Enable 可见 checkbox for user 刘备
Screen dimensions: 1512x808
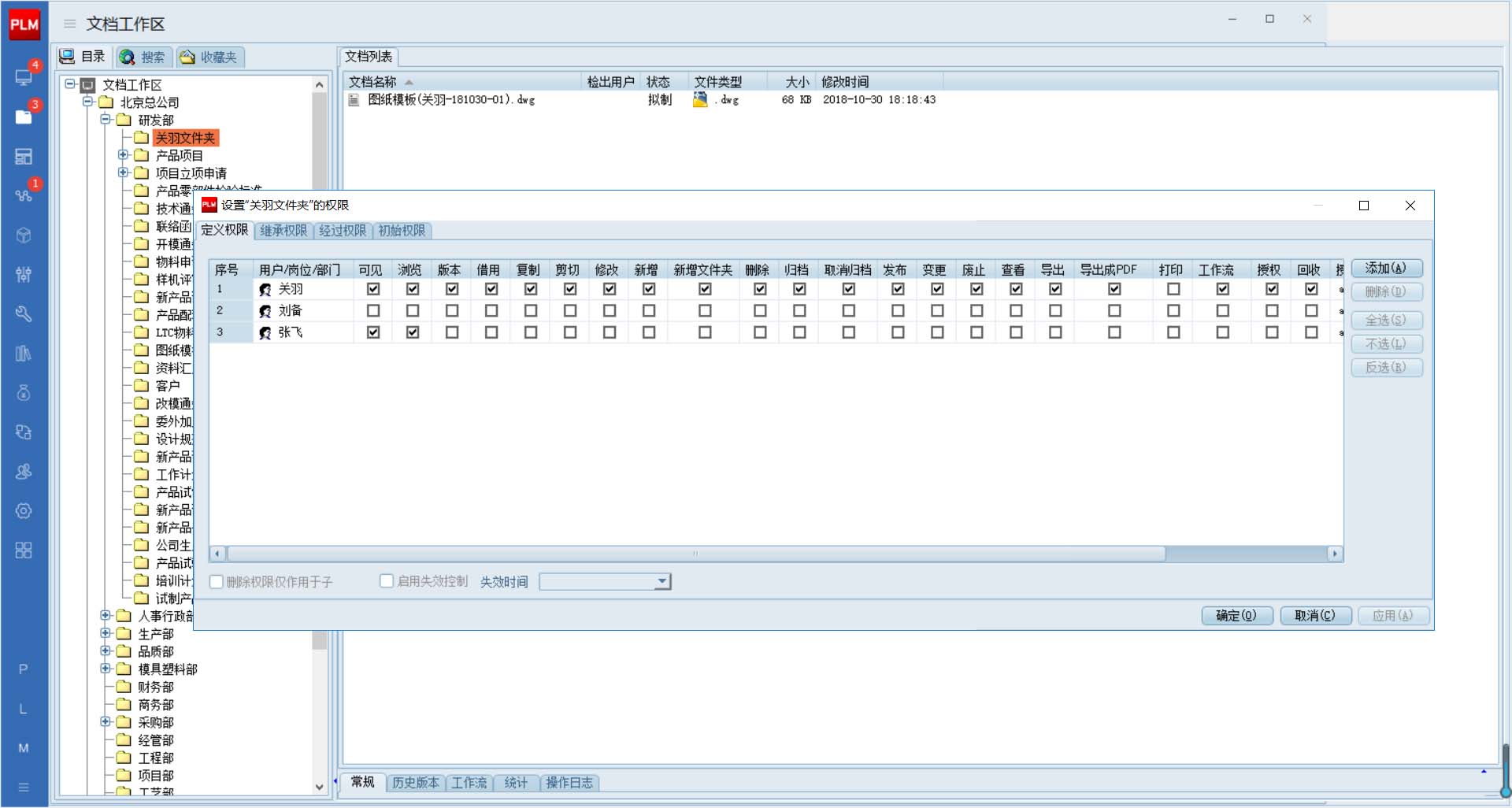[x=373, y=311]
